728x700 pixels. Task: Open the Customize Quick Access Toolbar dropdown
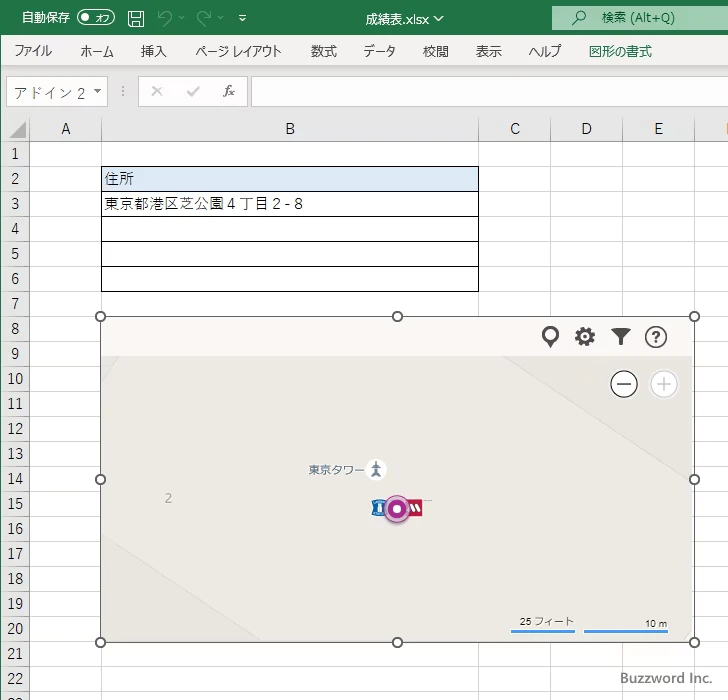point(242,18)
